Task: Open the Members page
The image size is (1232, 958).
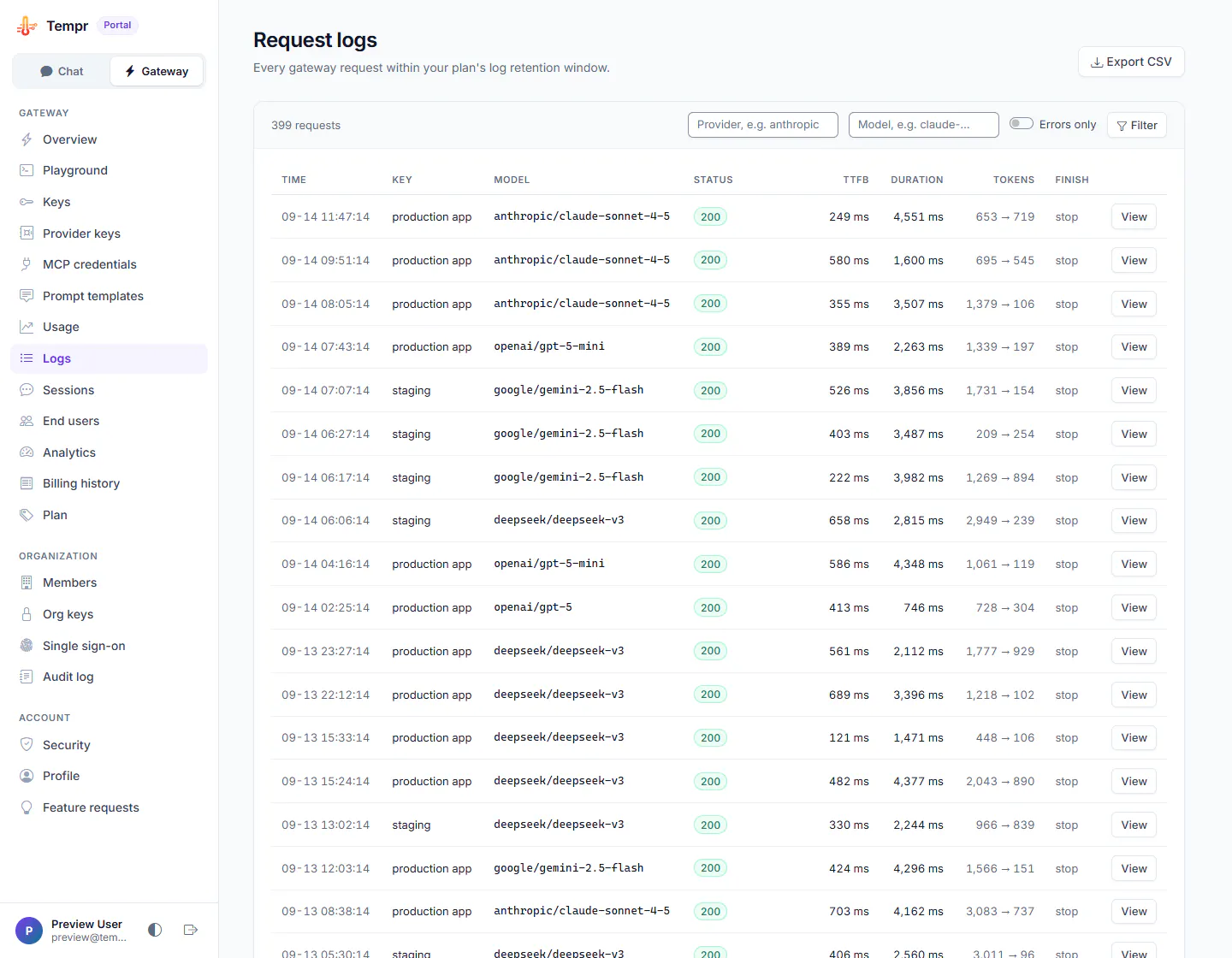Action: point(109,582)
